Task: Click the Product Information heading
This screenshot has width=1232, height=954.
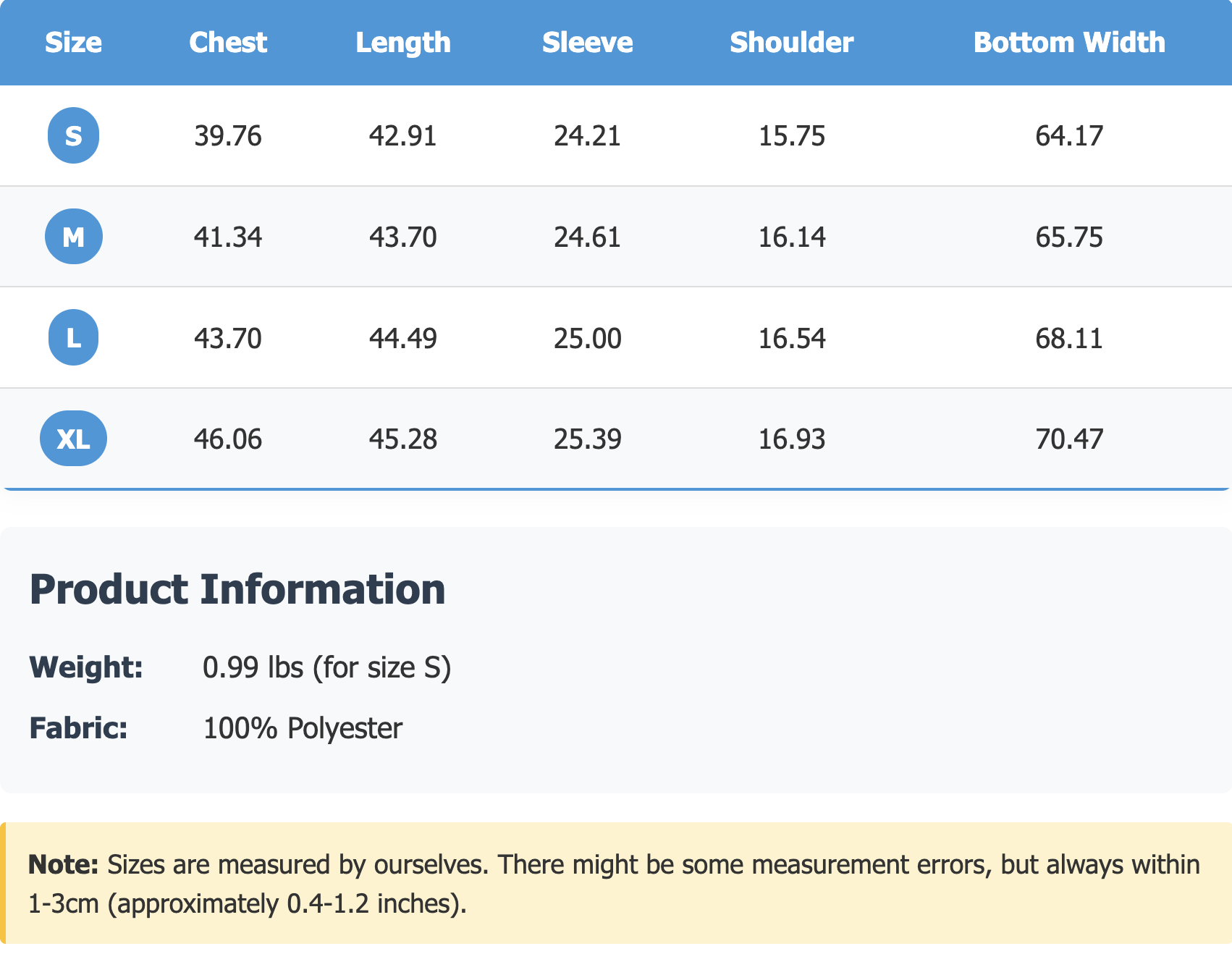Action: (x=237, y=589)
